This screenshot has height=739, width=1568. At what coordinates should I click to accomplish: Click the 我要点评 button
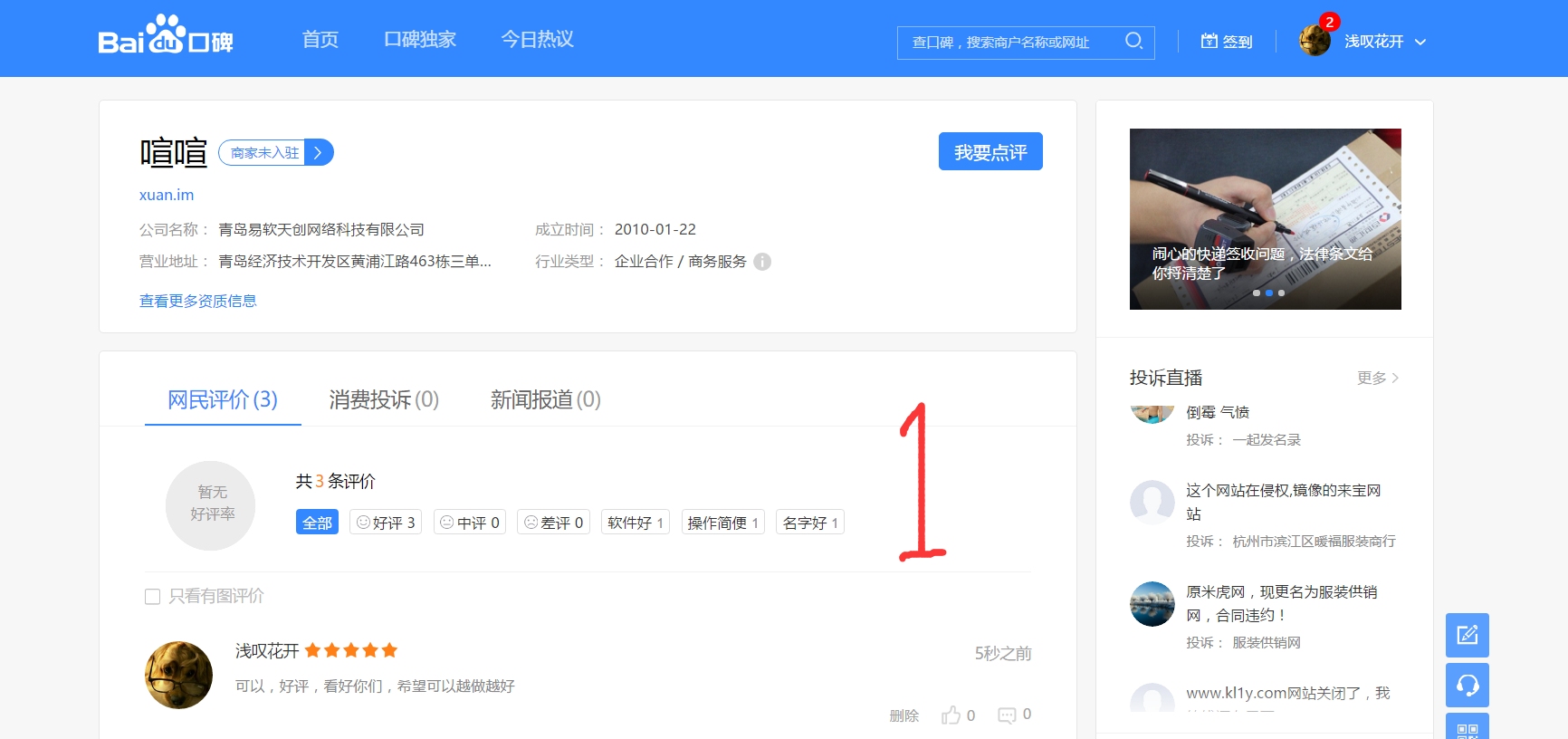tap(990, 151)
